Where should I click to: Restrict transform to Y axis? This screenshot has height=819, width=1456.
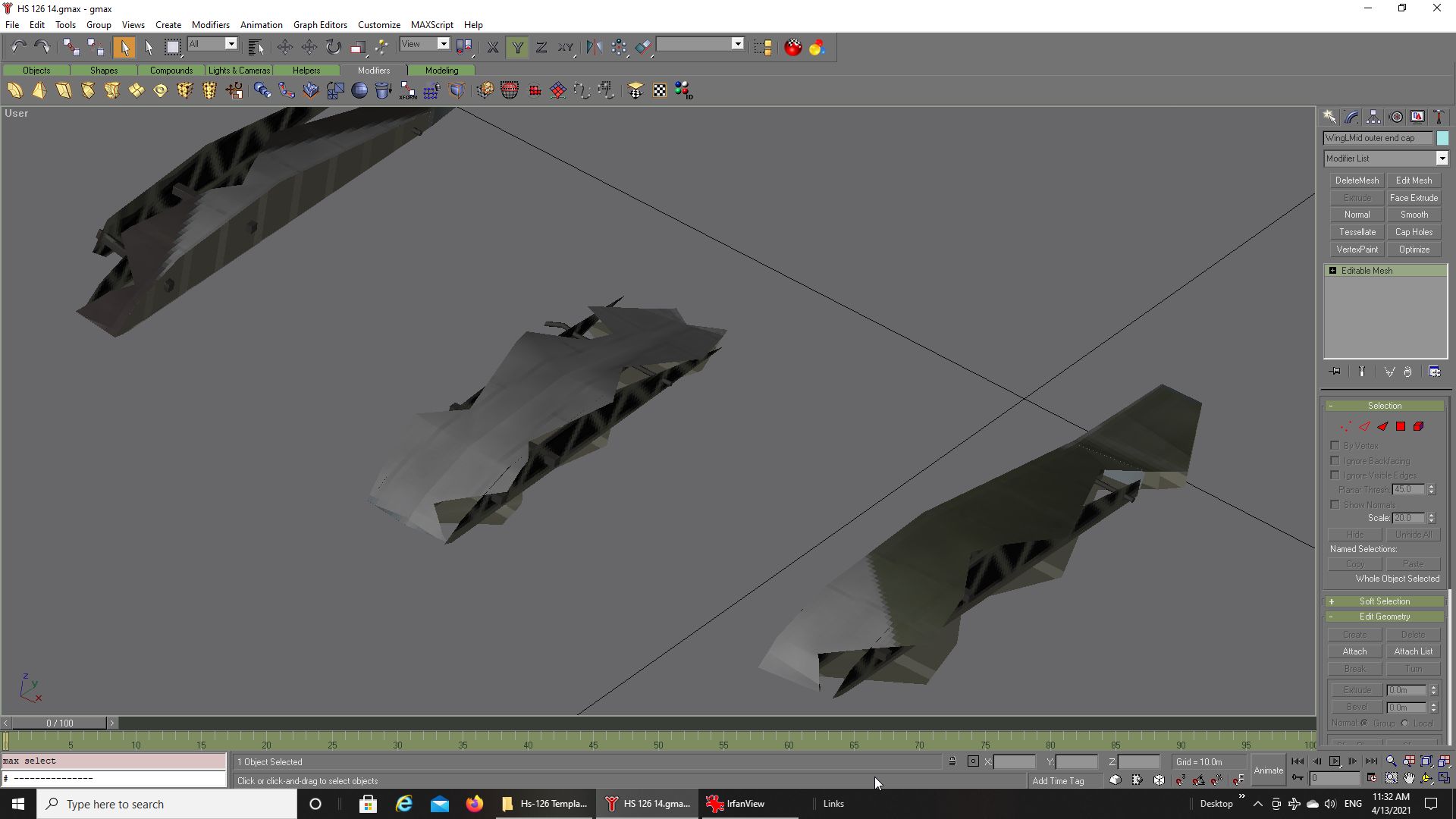[x=517, y=47]
